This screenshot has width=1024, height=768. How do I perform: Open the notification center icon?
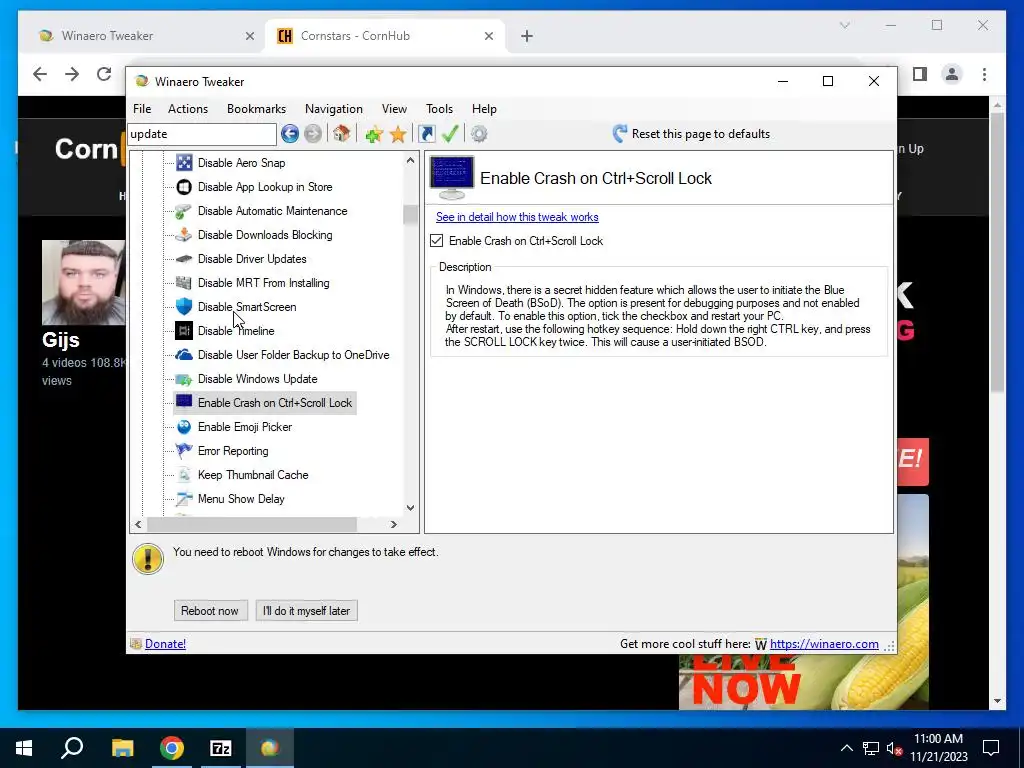pyautogui.click(x=991, y=748)
